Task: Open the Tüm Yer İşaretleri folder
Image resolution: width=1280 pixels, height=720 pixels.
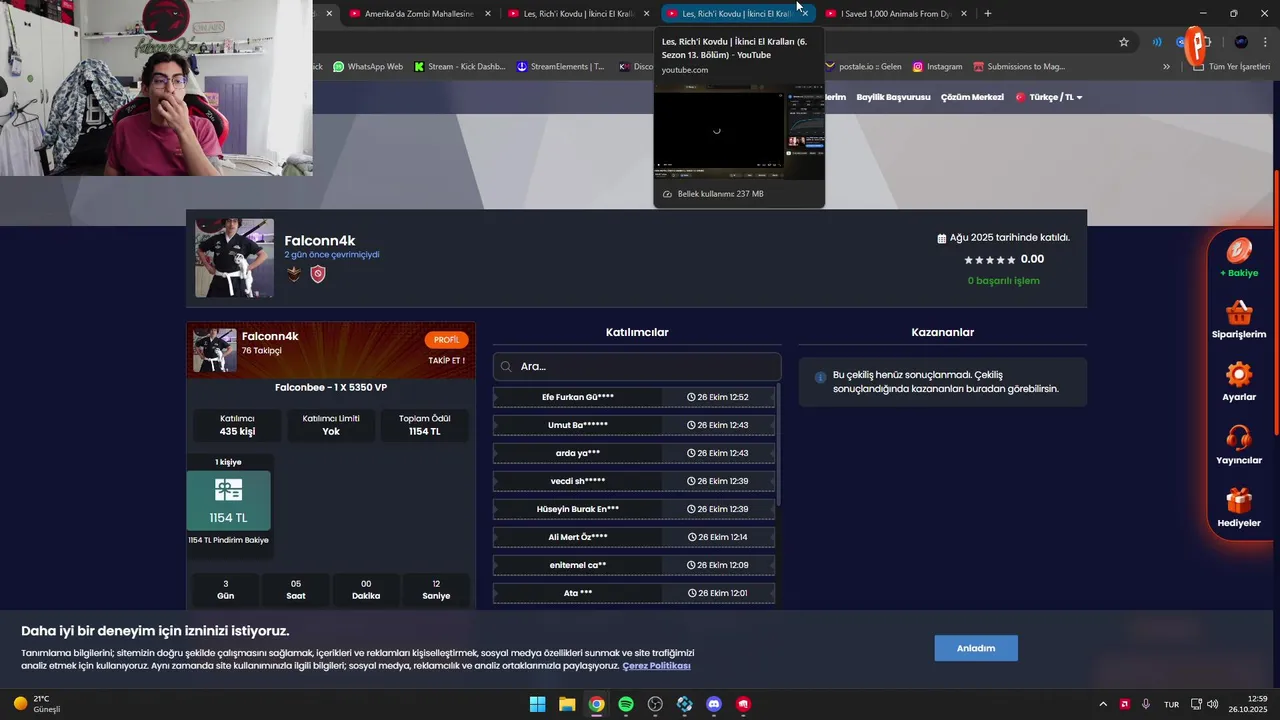Action: [1232, 67]
